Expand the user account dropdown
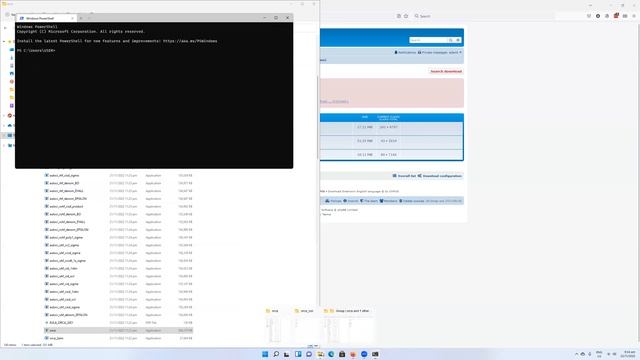Image resolution: width=640 pixels, height=360 pixels. [456, 52]
